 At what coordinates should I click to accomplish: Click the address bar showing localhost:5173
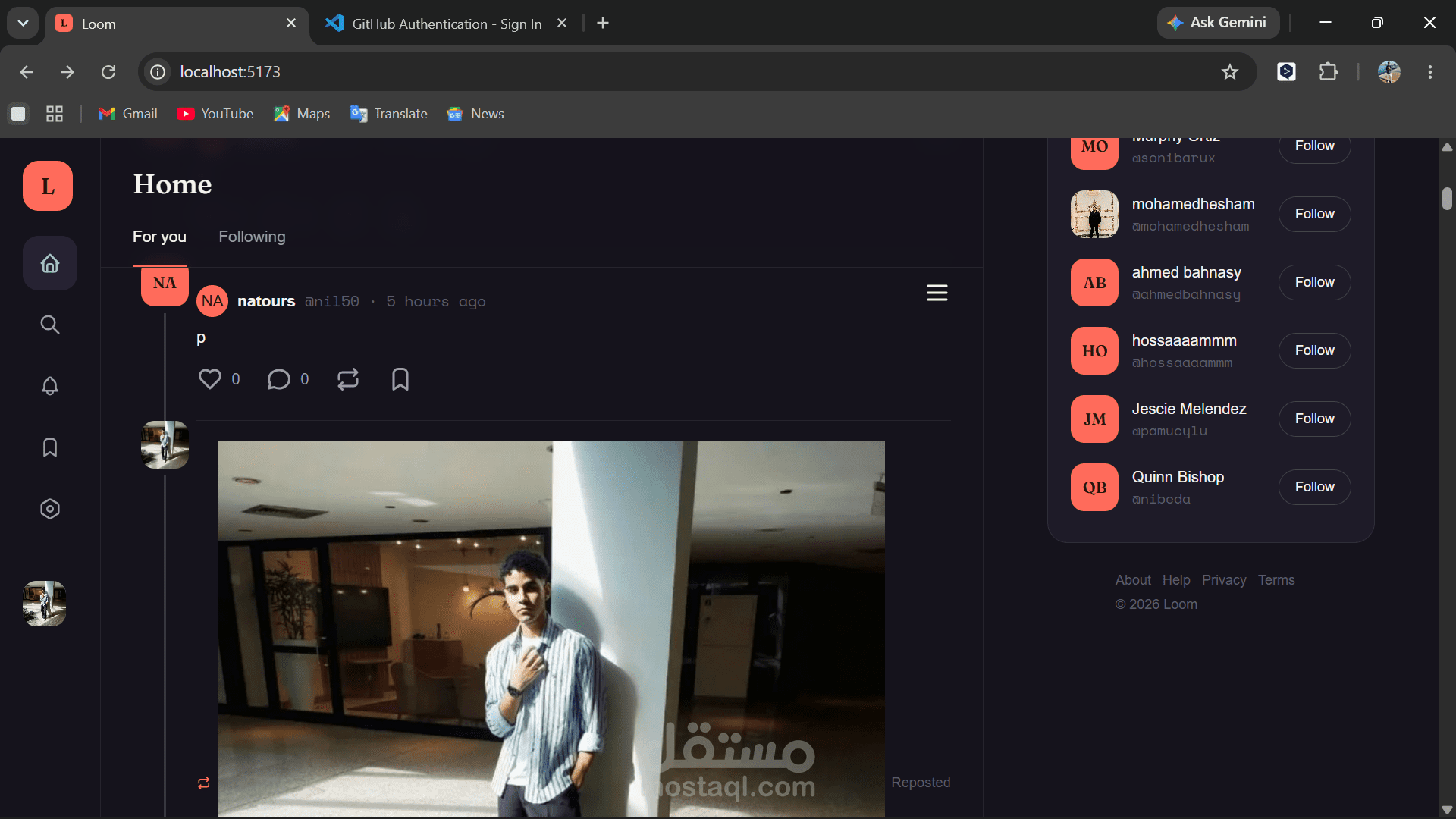(x=698, y=72)
